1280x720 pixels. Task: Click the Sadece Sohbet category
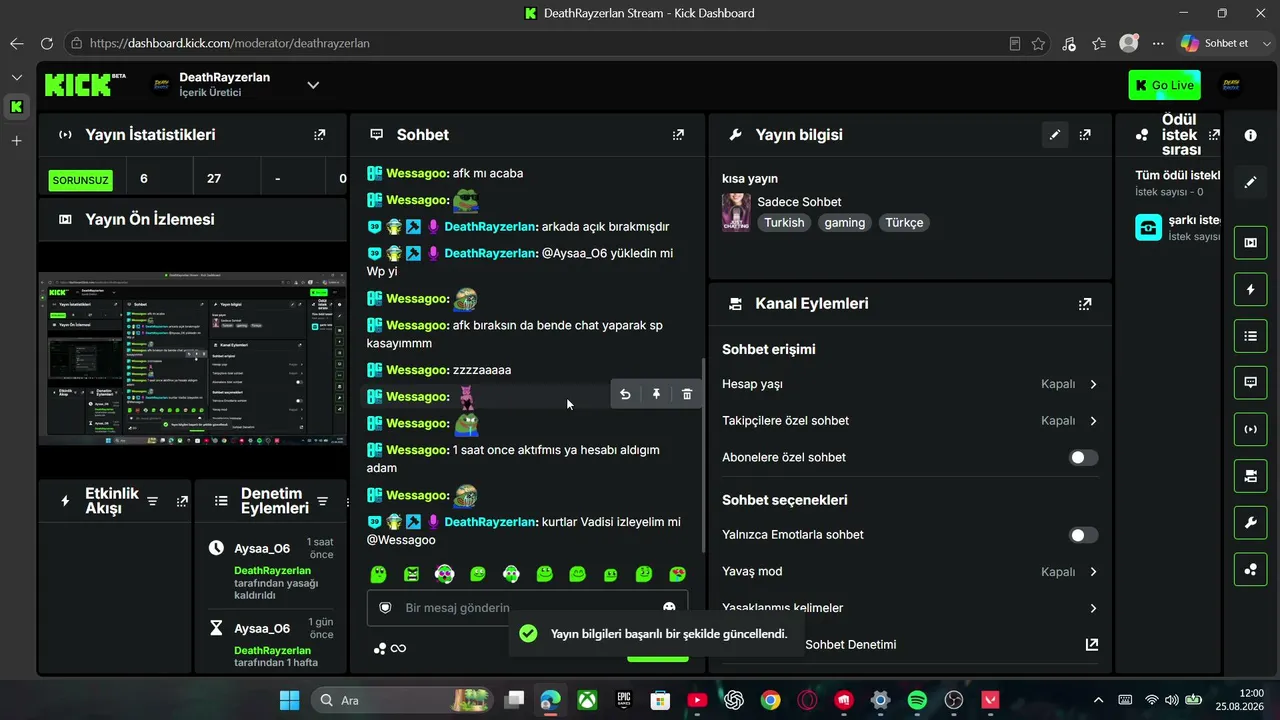coord(799,202)
